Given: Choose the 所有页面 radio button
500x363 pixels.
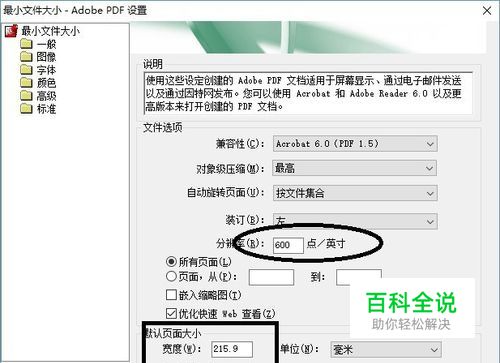Looking at the screenshot, I should [x=171, y=262].
